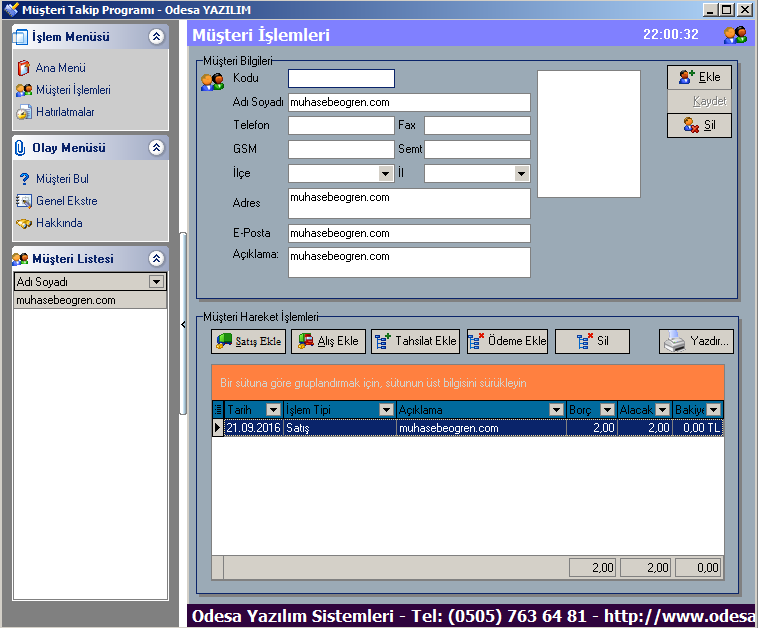The height and width of the screenshot is (628, 758).
Task: Click the Sil button under Kaydet
Action: (x=699, y=125)
